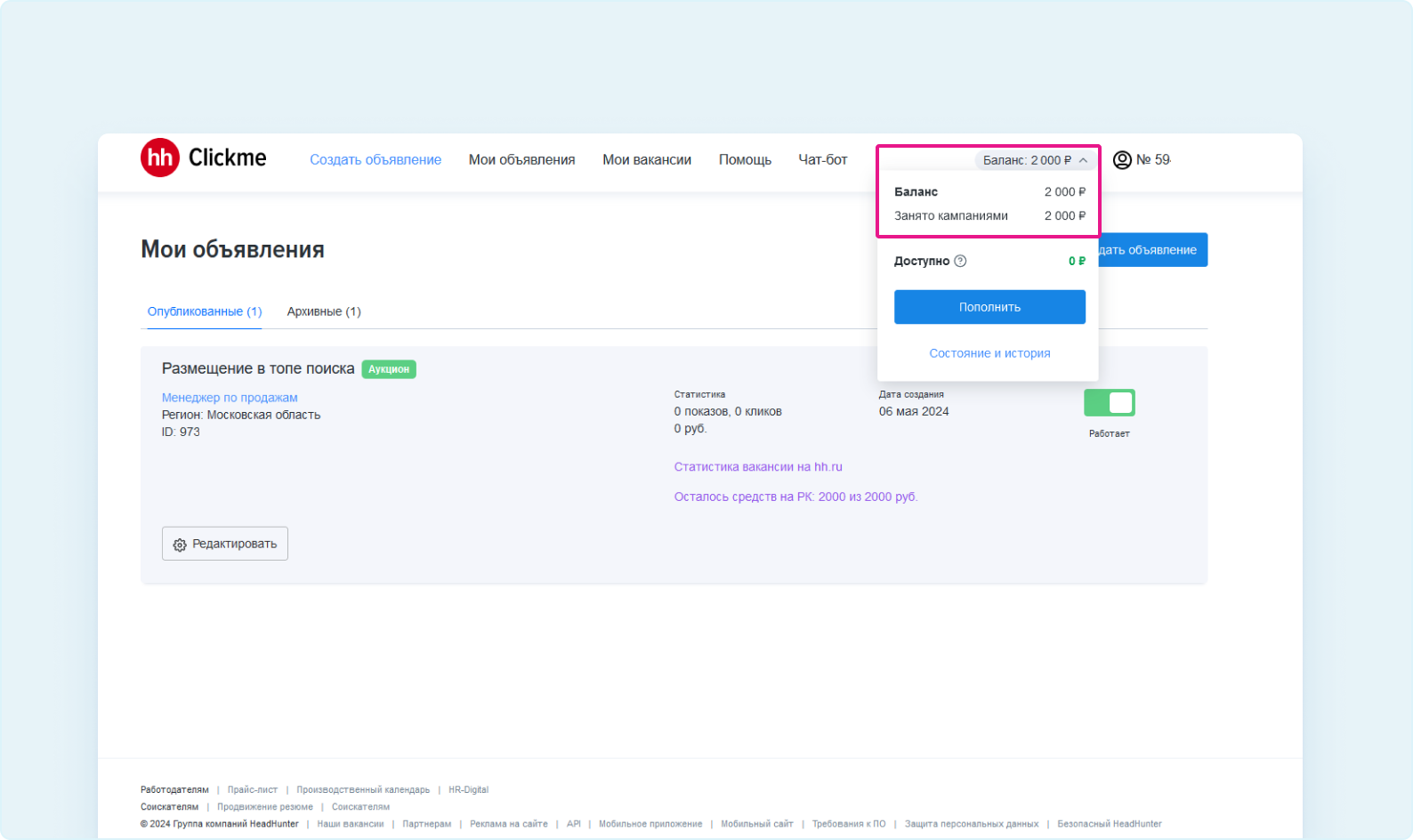Click the blue Пополнить button
1413x840 pixels.
(x=989, y=307)
